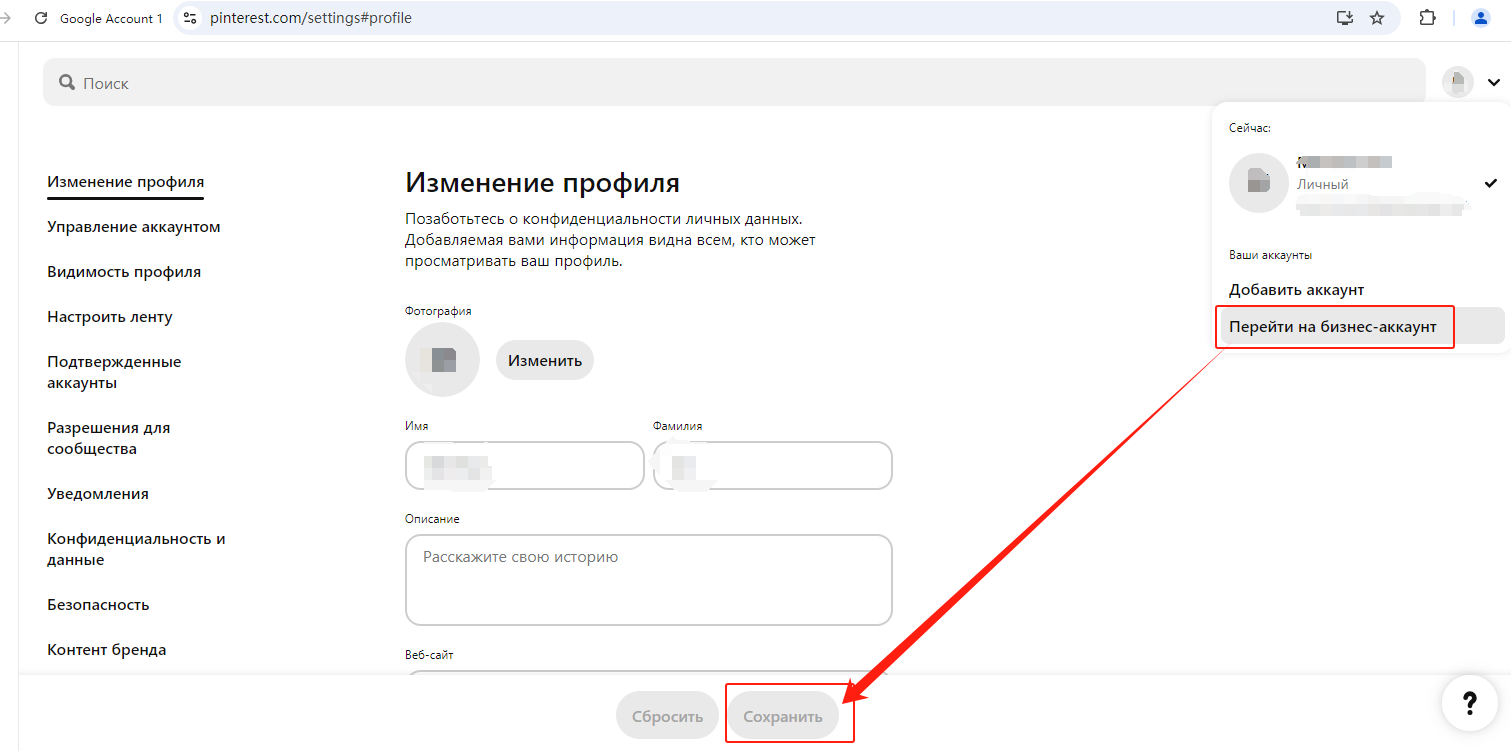The width and height of the screenshot is (1511, 751).
Task: Collapse the accounts dropdown chevron
Action: 1494,83
